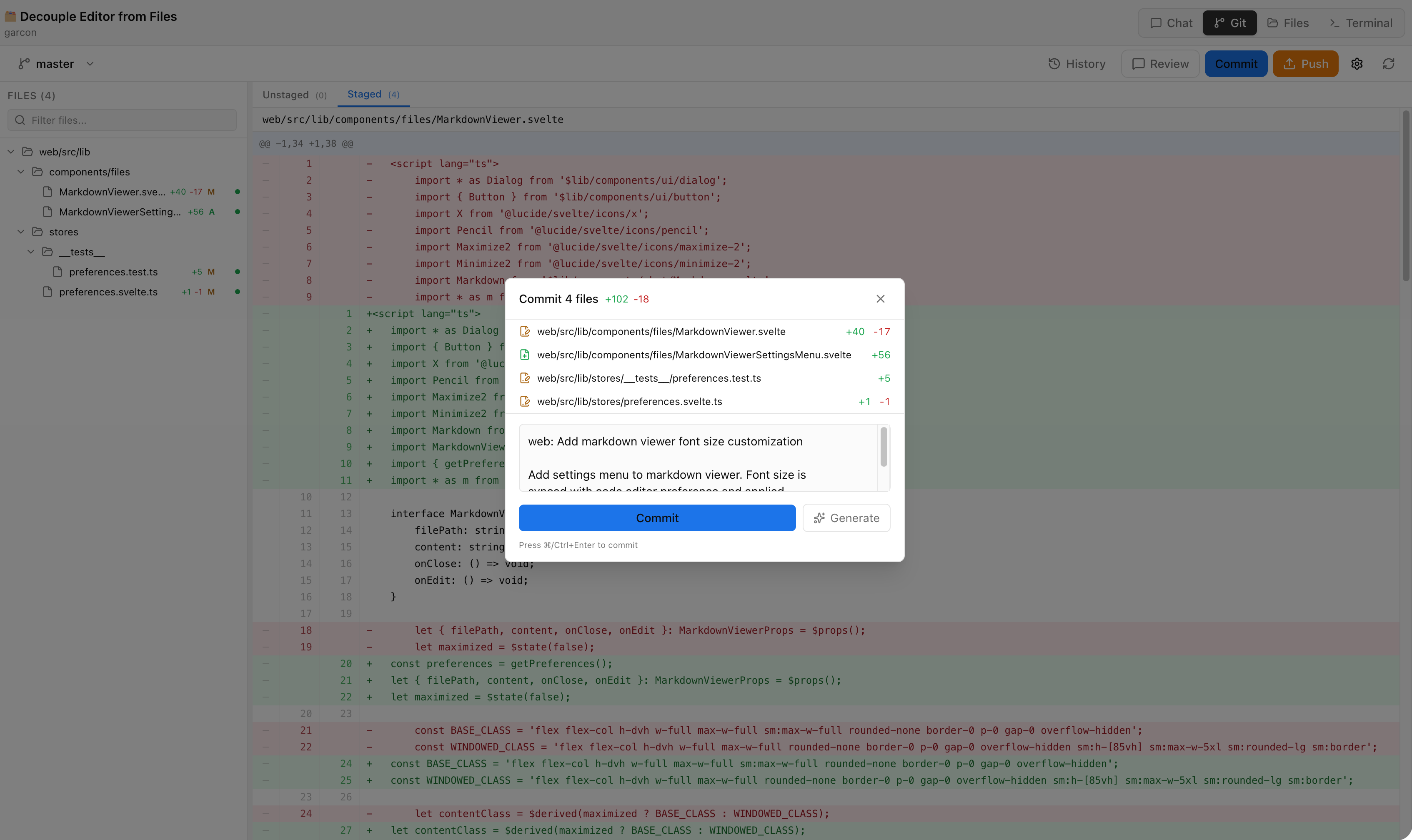This screenshot has height=840, width=1412.
Task: Toggle the green dot next to preferences.test.ts
Action: click(238, 272)
